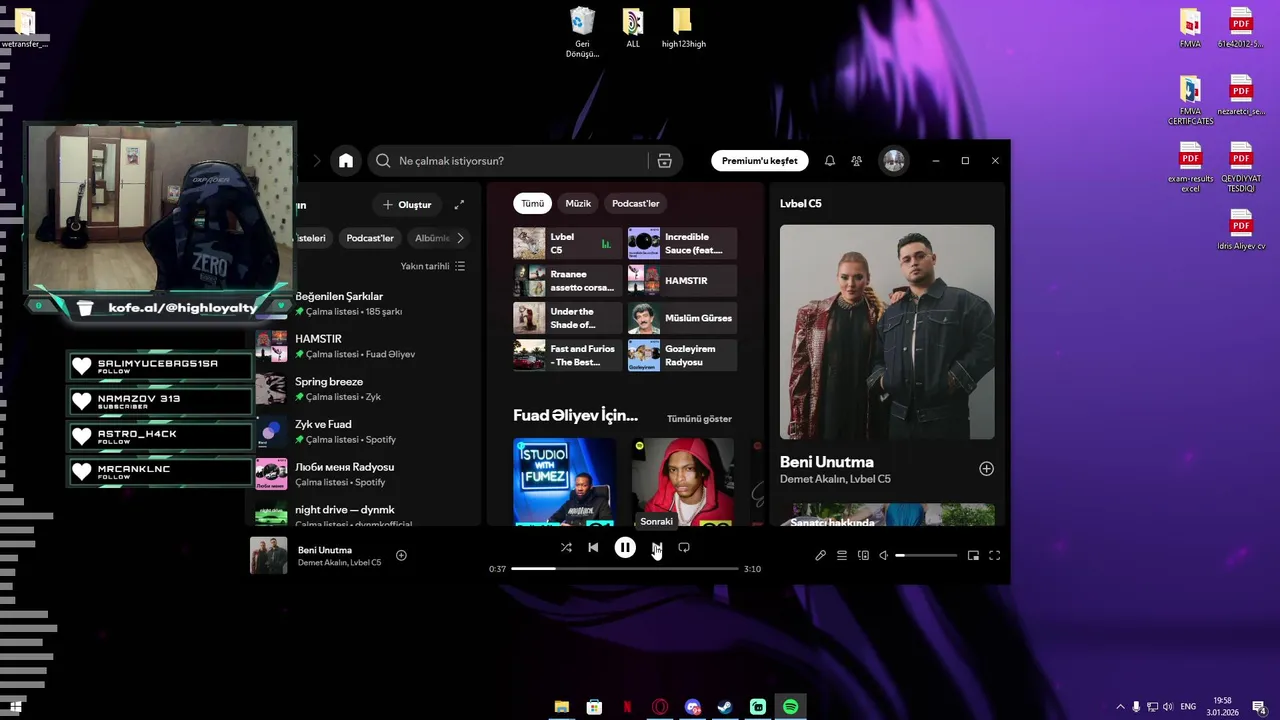Skip to previous track
Screen dimensions: 1280x720
[x=593, y=547]
